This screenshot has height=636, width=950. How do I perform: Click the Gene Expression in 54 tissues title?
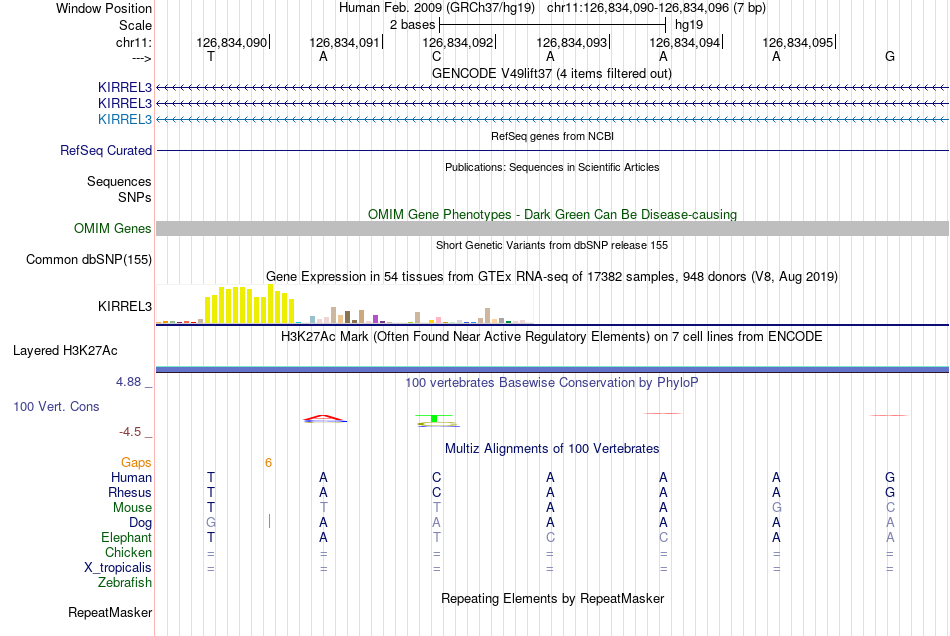[x=551, y=277]
